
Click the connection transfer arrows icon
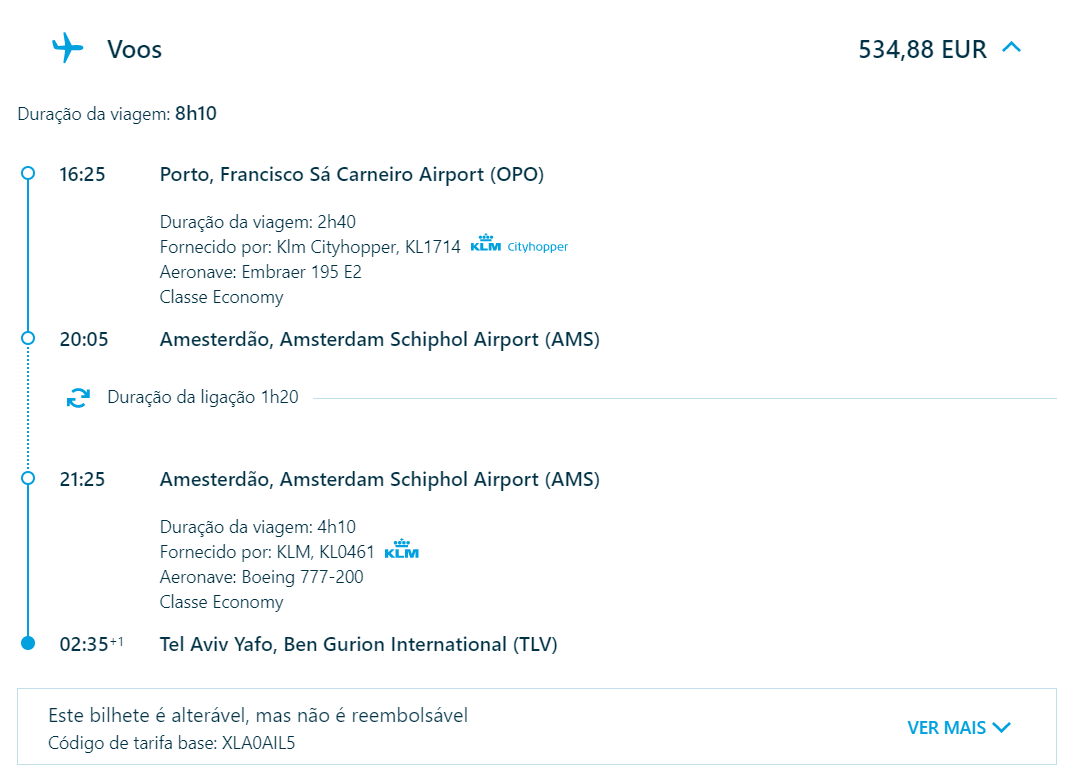point(78,397)
